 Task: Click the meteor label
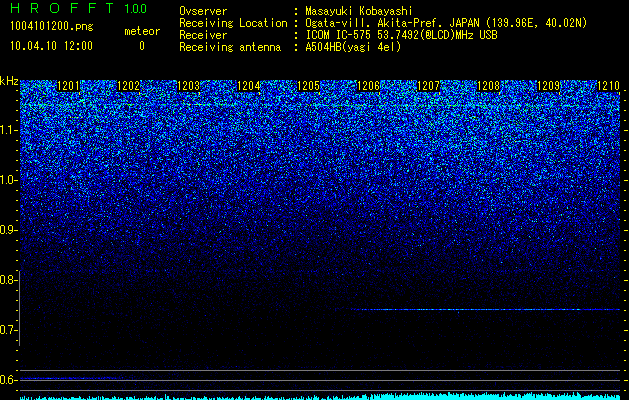pyautogui.click(x=142, y=31)
